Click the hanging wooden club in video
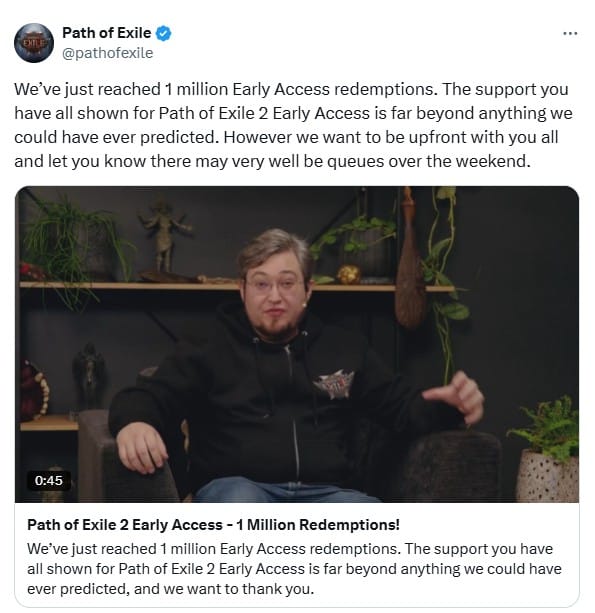Image resolution: width=595 pixels, height=613 pixels. (410, 262)
